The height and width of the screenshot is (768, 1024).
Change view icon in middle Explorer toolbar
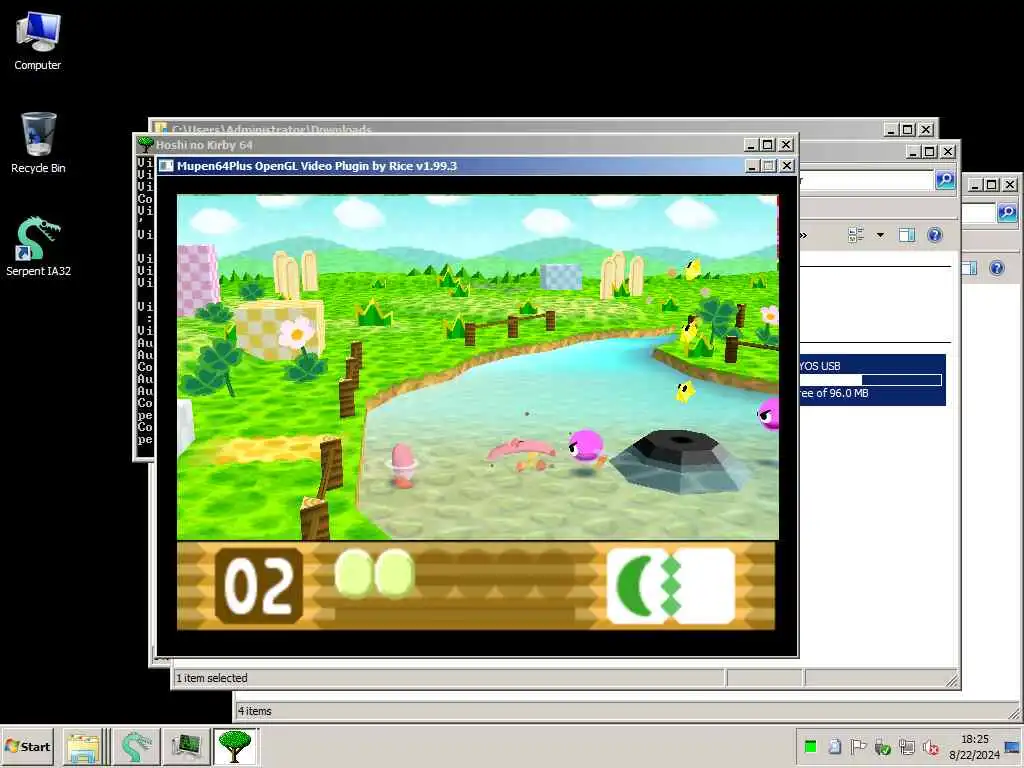(x=856, y=235)
